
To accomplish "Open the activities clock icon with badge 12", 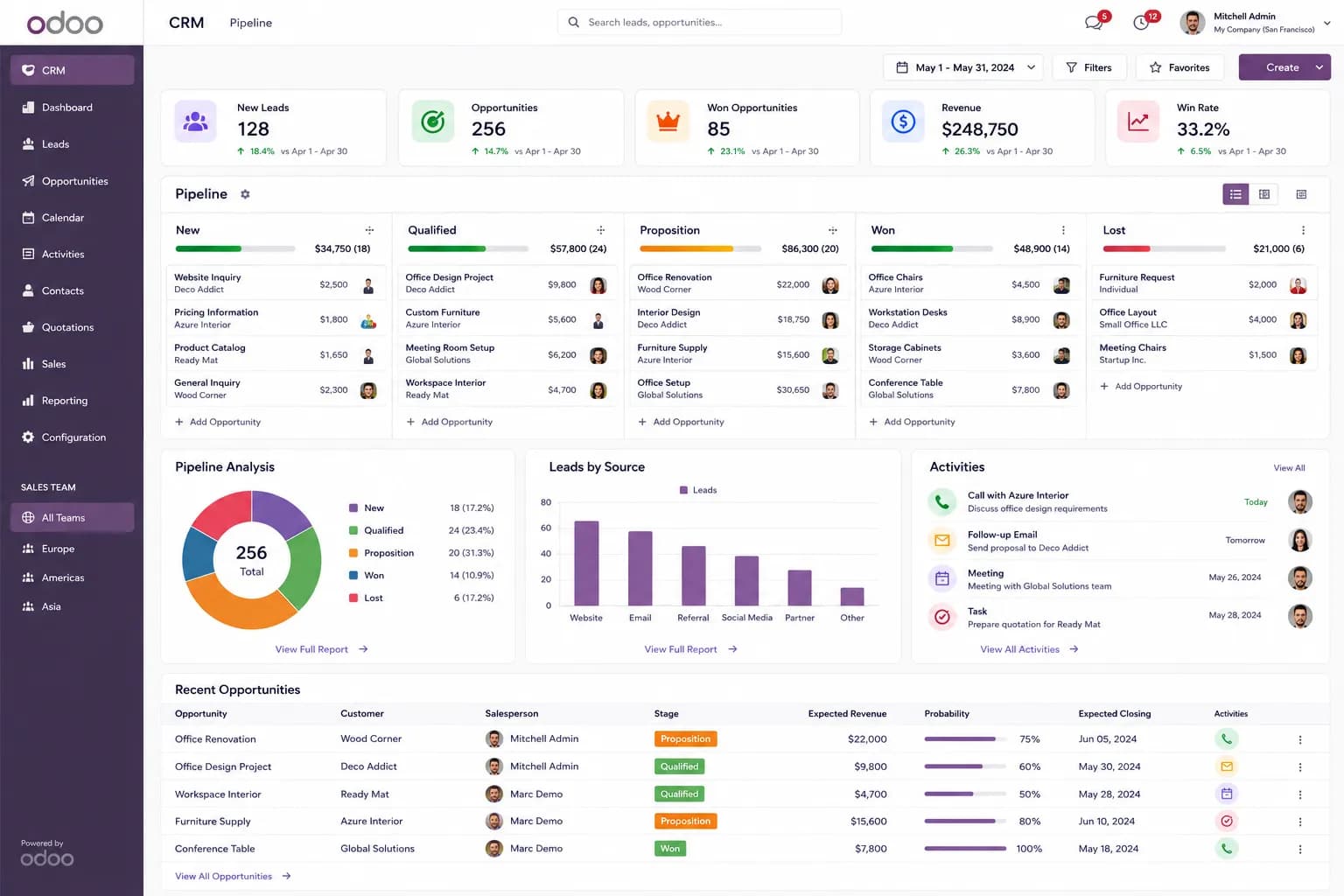I will coord(1141,23).
